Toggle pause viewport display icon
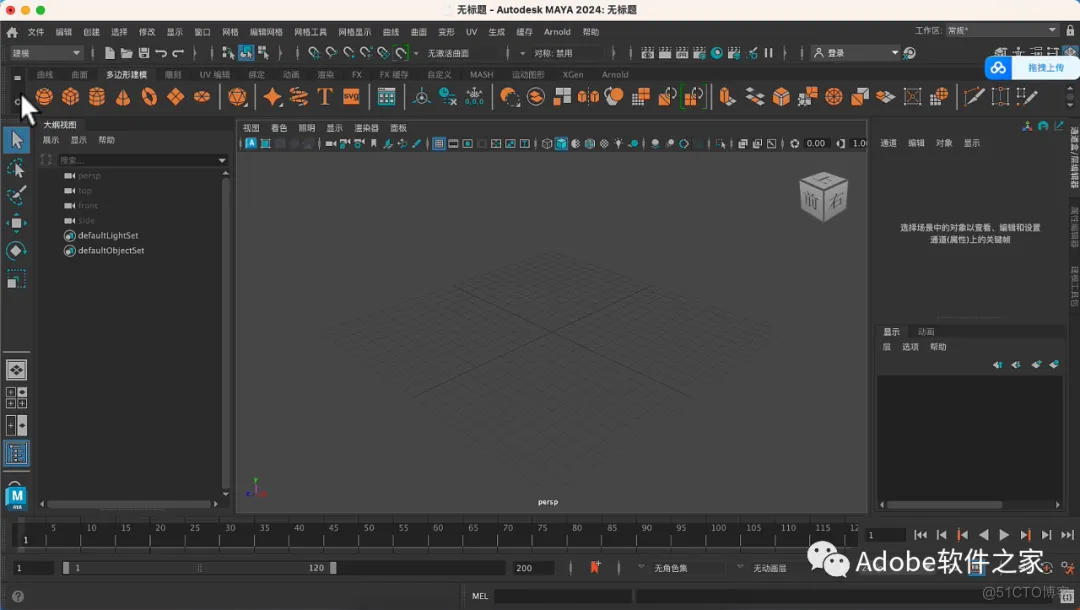 768,53
